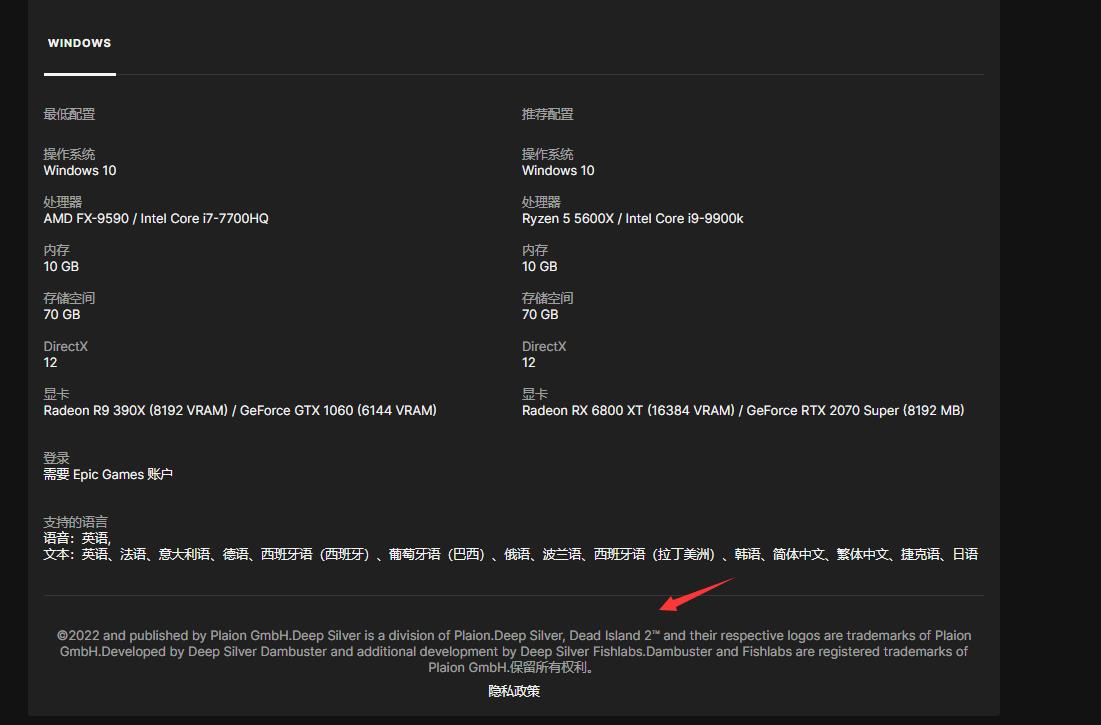Click the minimum DirectX 12 value
This screenshot has height=725, width=1101.
tap(50, 362)
